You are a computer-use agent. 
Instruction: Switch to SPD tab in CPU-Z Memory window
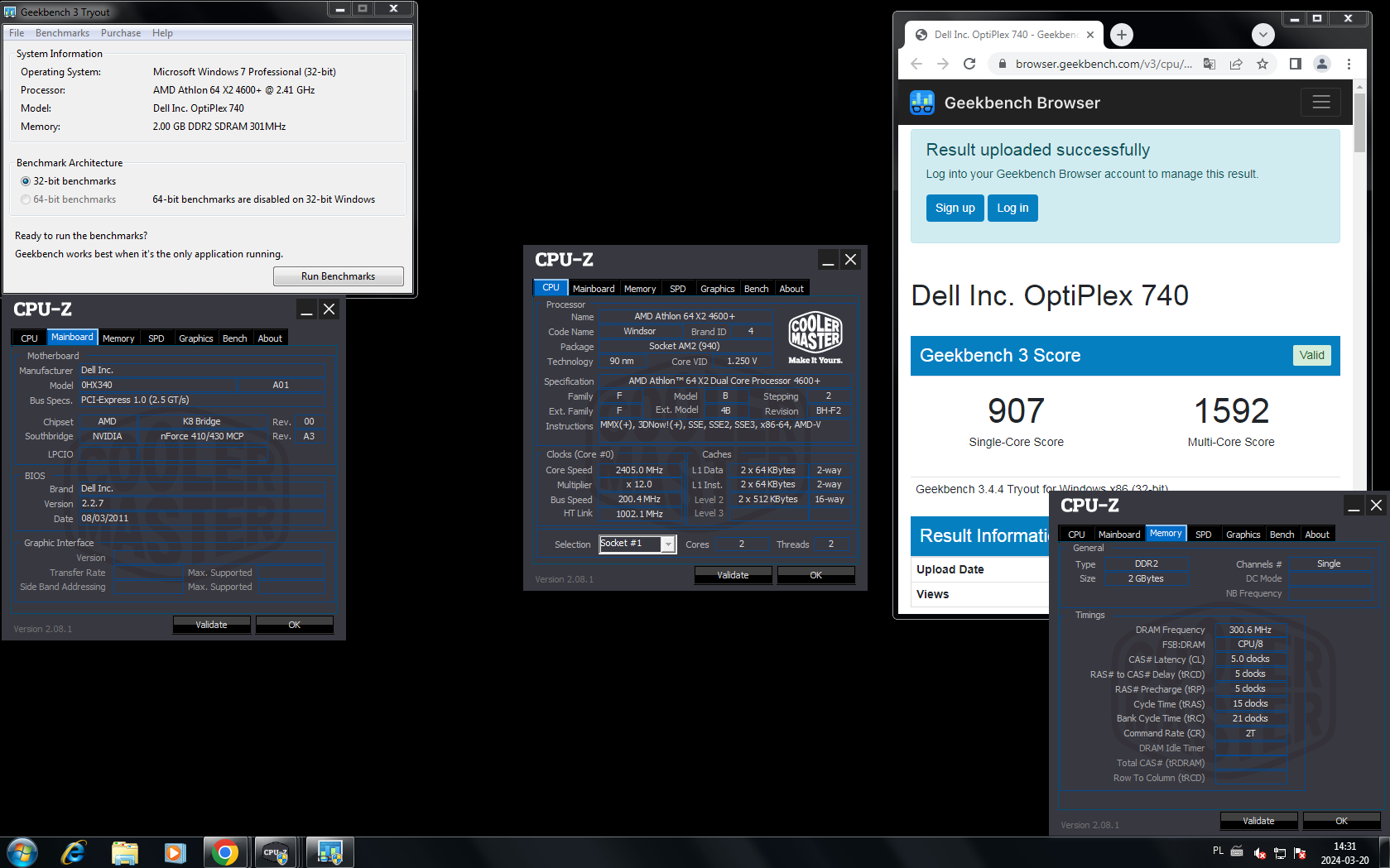pos(1204,535)
